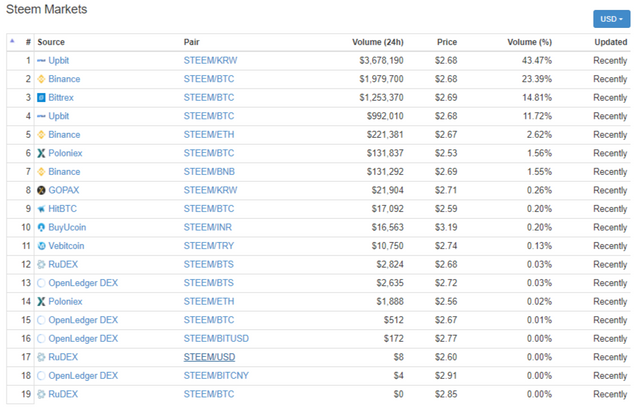Image resolution: width=640 pixels, height=409 pixels.
Task: Open the USD currency dropdown
Action: coord(611,19)
